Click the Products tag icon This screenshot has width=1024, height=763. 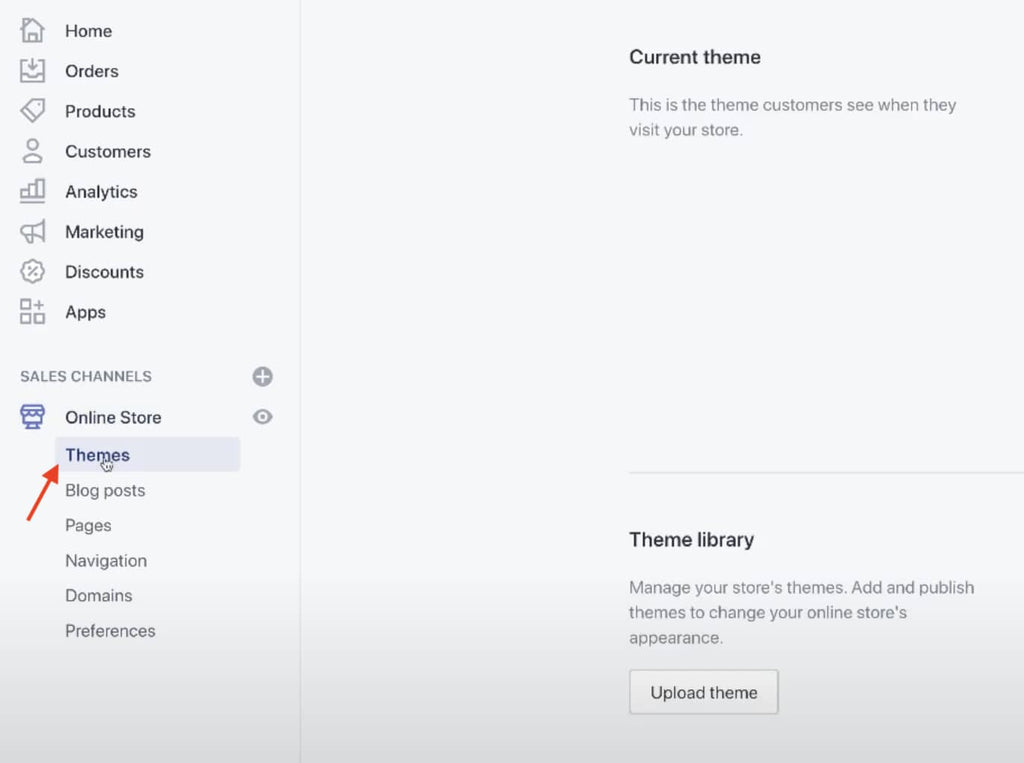coord(33,111)
